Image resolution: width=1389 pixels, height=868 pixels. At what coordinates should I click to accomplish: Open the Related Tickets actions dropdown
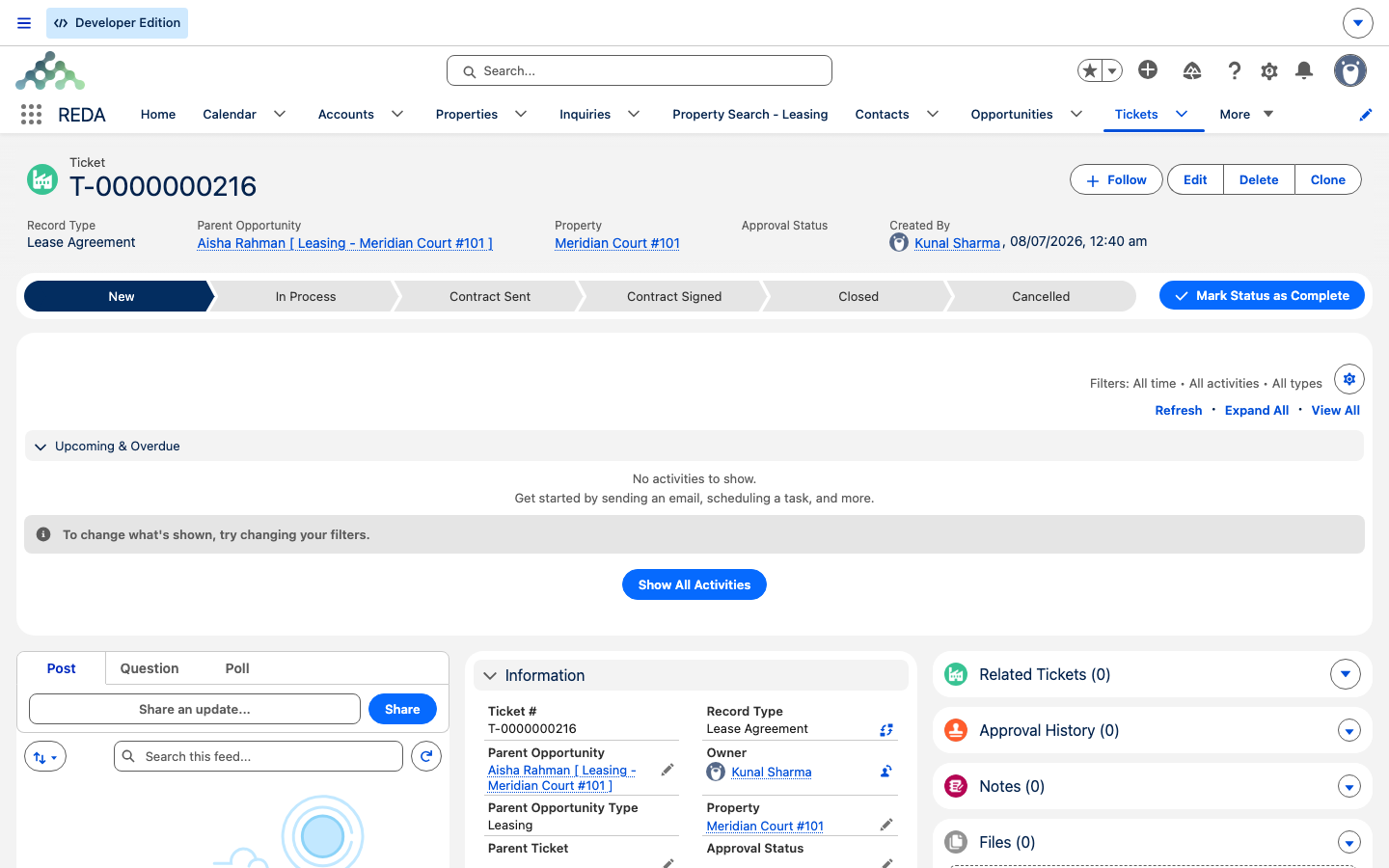[1346, 674]
